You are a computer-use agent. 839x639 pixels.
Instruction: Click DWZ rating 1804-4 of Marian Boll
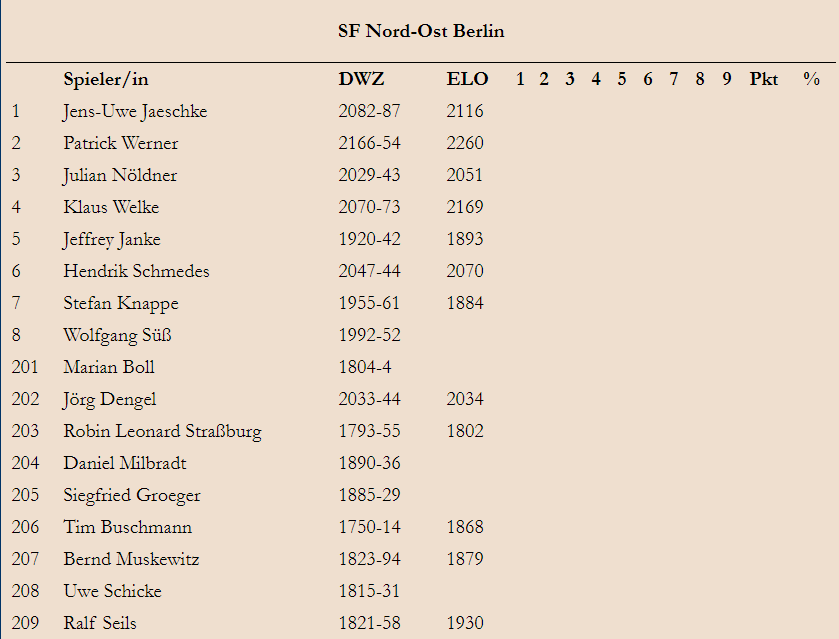(365, 367)
